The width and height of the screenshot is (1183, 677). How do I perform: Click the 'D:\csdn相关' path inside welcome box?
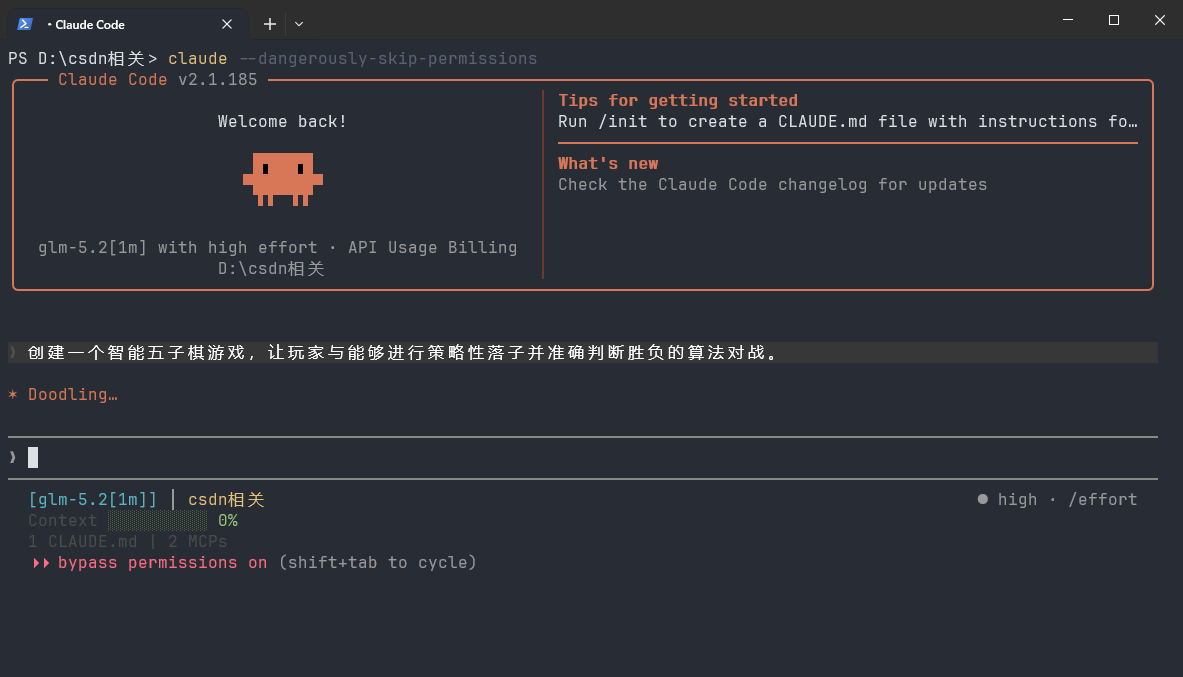coord(271,269)
